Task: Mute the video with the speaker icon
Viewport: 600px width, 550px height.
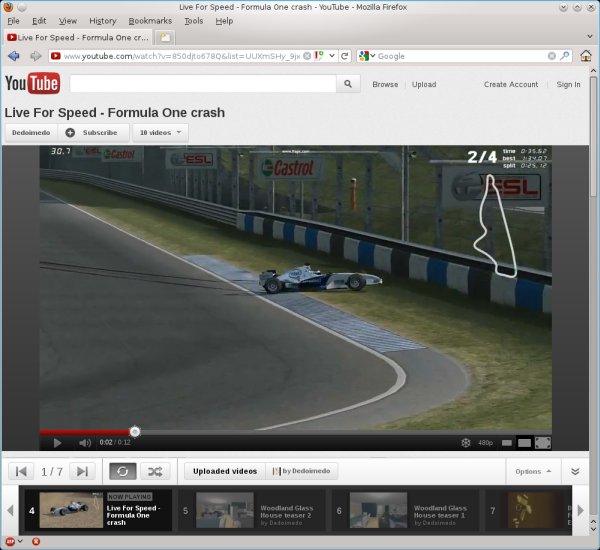Action: [85, 442]
